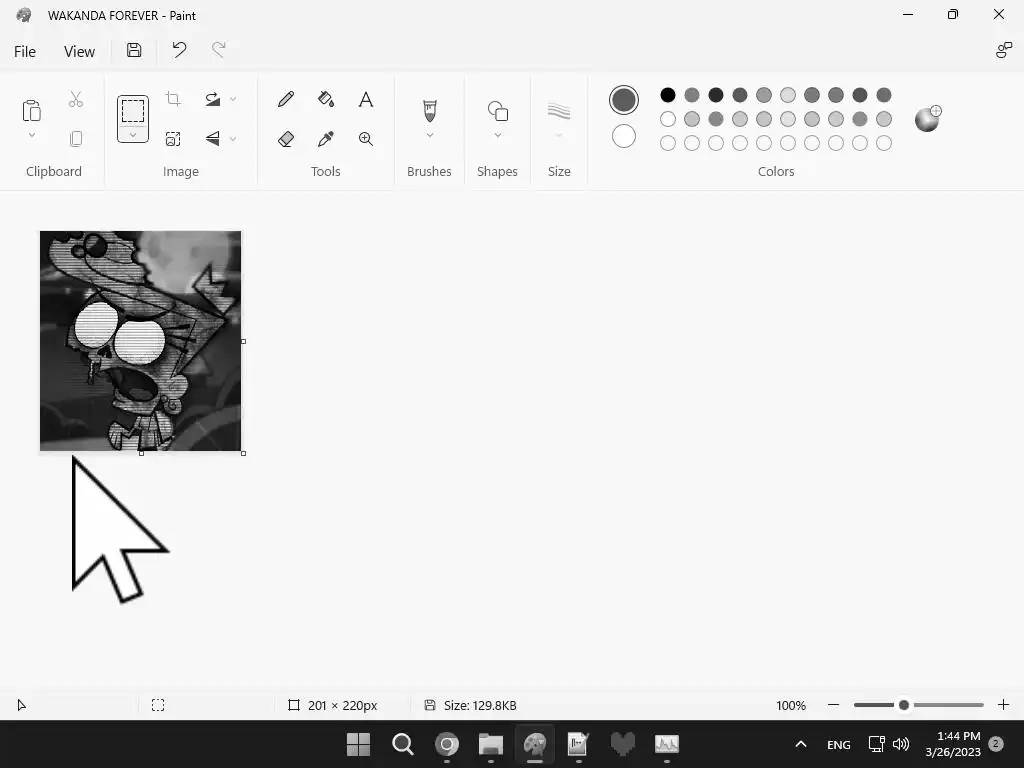Viewport: 1024px width, 768px height.
Task: Select the Color picker eyedropper tool
Action: pyautogui.click(x=326, y=138)
